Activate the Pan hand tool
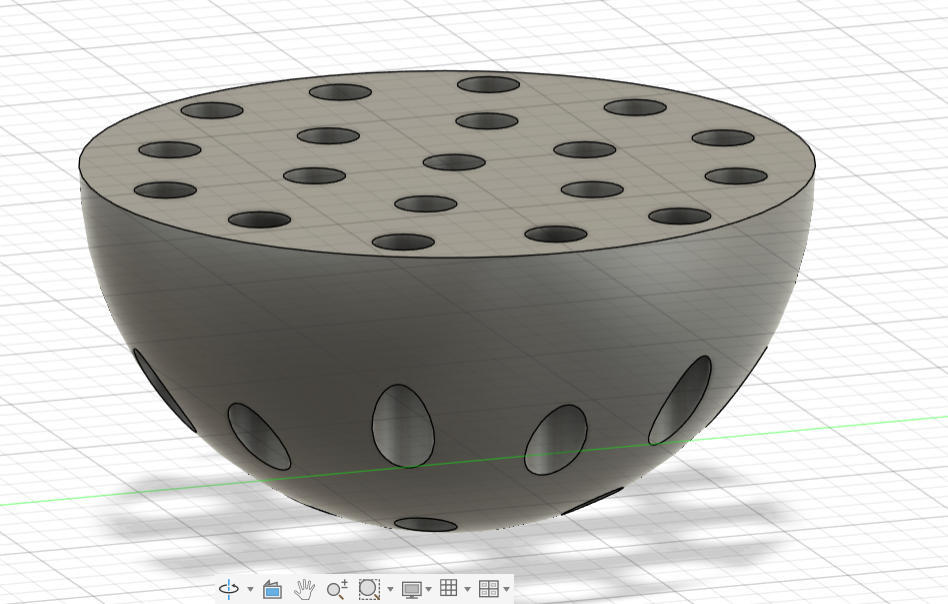Image resolution: width=948 pixels, height=604 pixels. (305, 589)
